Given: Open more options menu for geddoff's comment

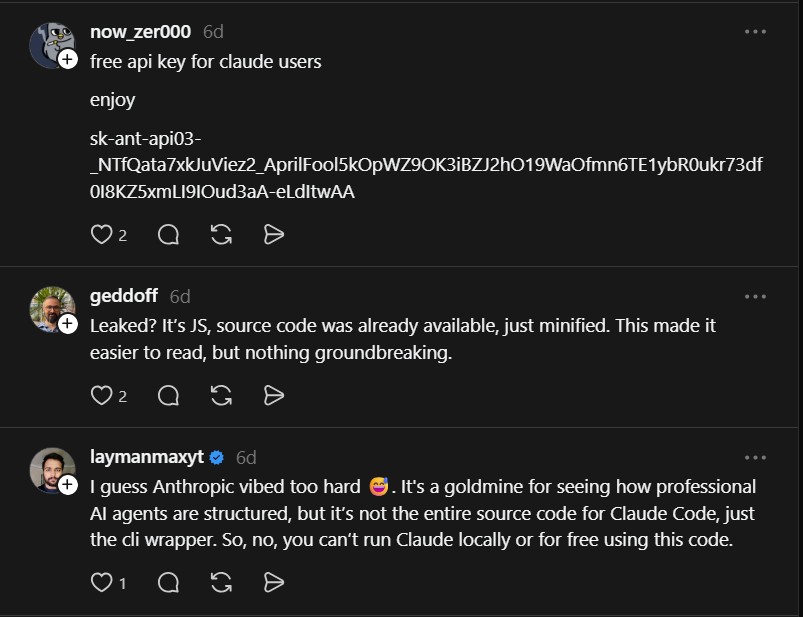Looking at the screenshot, I should coord(755,296).
